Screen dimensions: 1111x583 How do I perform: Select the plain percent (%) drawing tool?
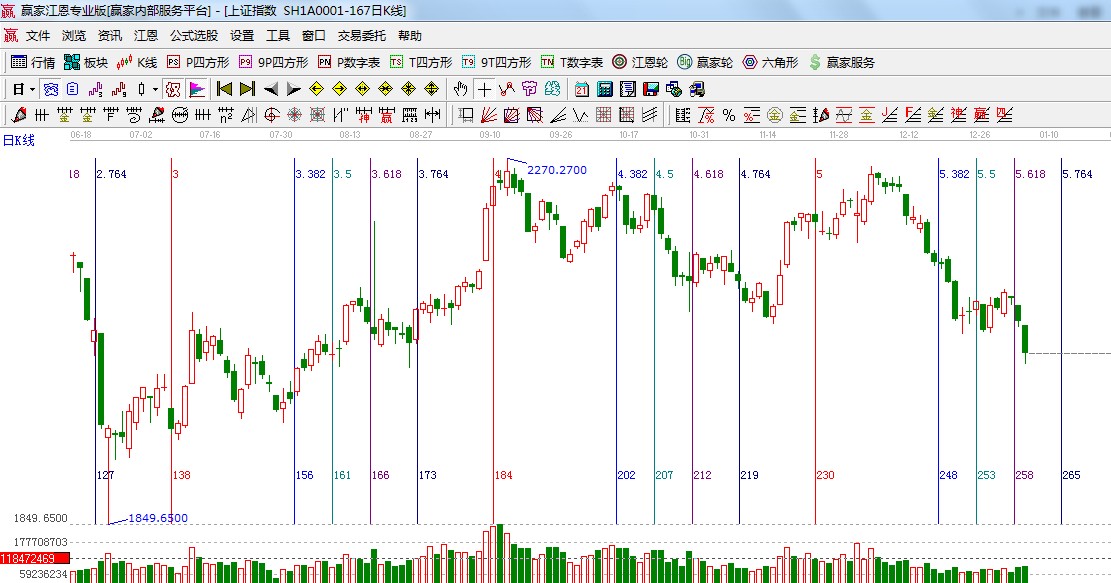click(x=729, y=115)
